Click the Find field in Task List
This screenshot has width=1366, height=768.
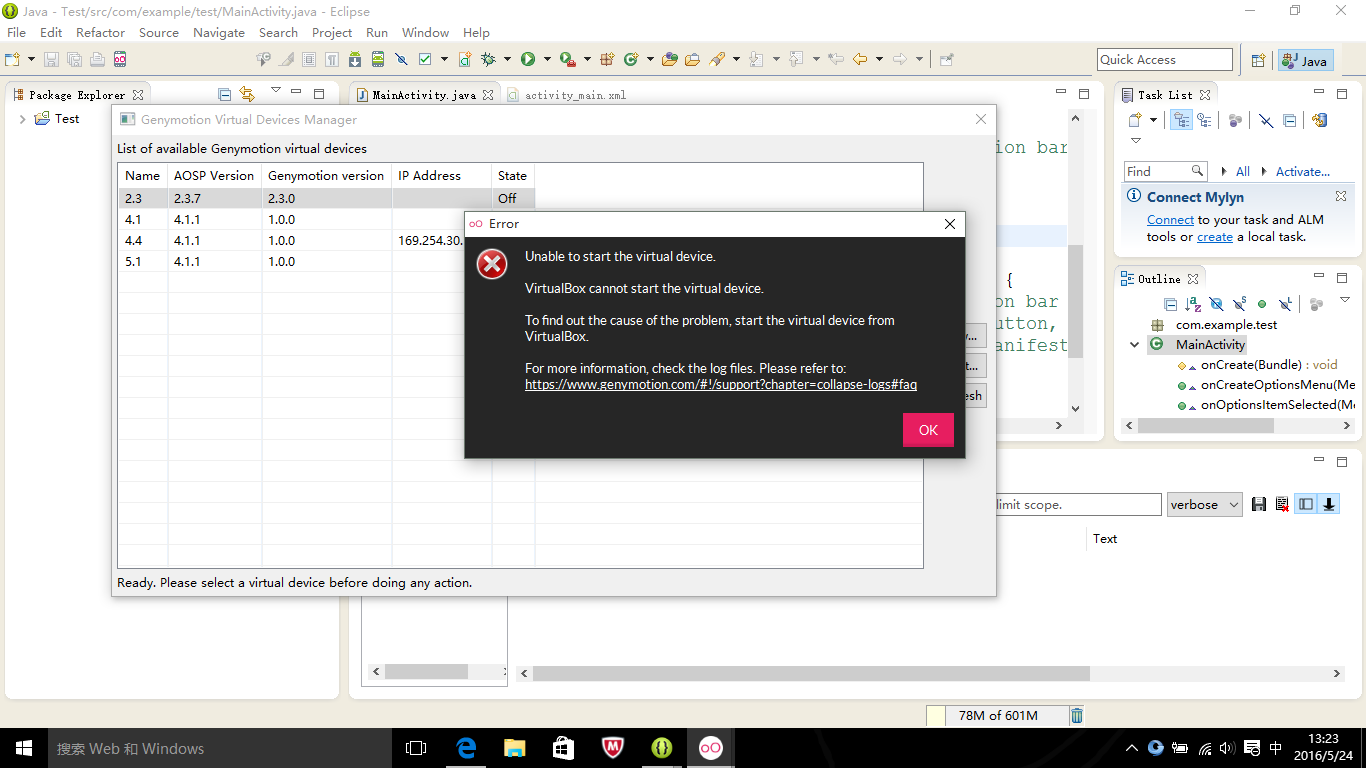point(1165,171)
